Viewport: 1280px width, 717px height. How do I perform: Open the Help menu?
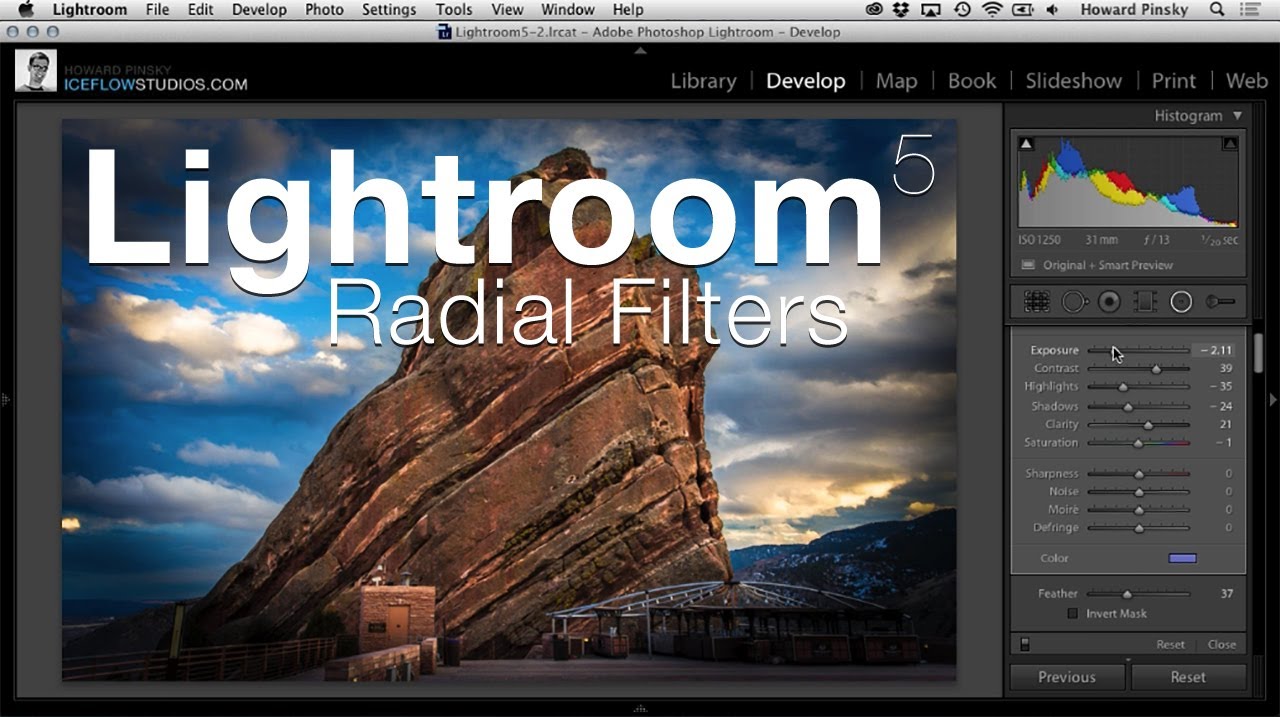pyautogui.click(x=628, y=10)
